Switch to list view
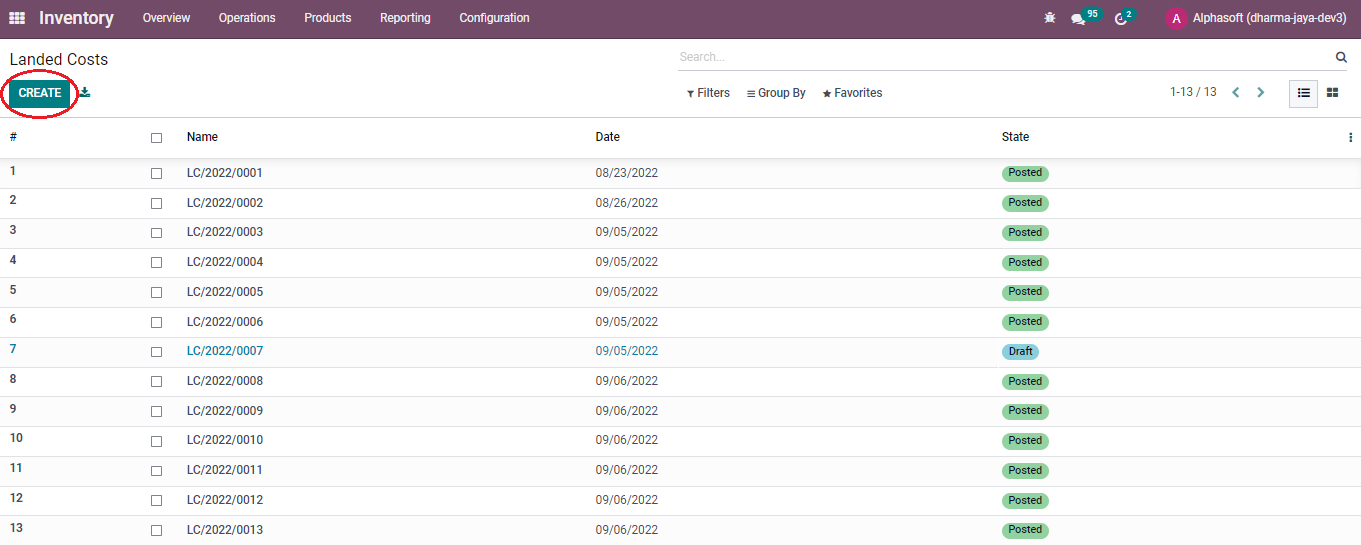The width and height of the screenshot is (1361, 545). 1303,92
